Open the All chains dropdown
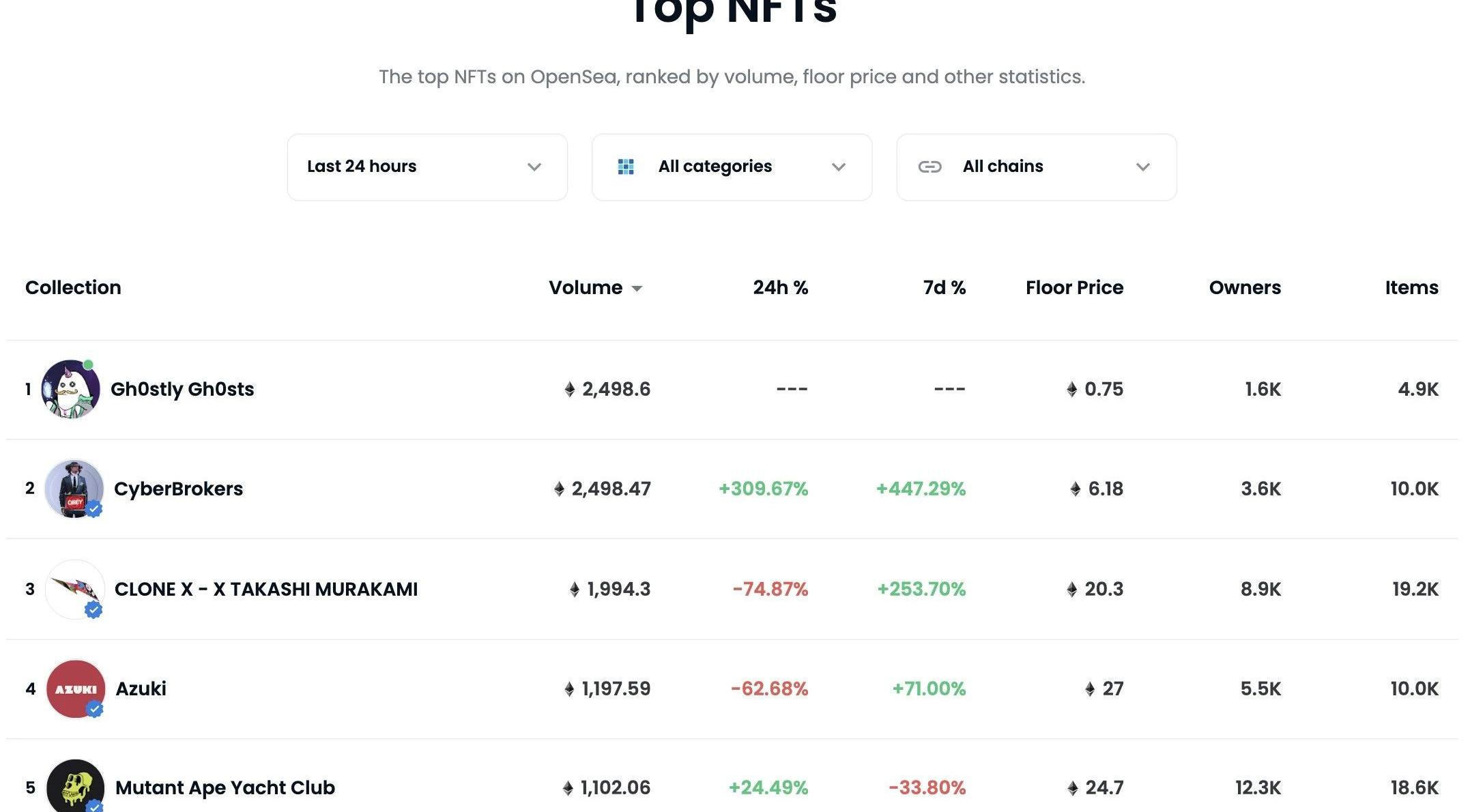1470x812 pixels. [x=1036, y=167]
